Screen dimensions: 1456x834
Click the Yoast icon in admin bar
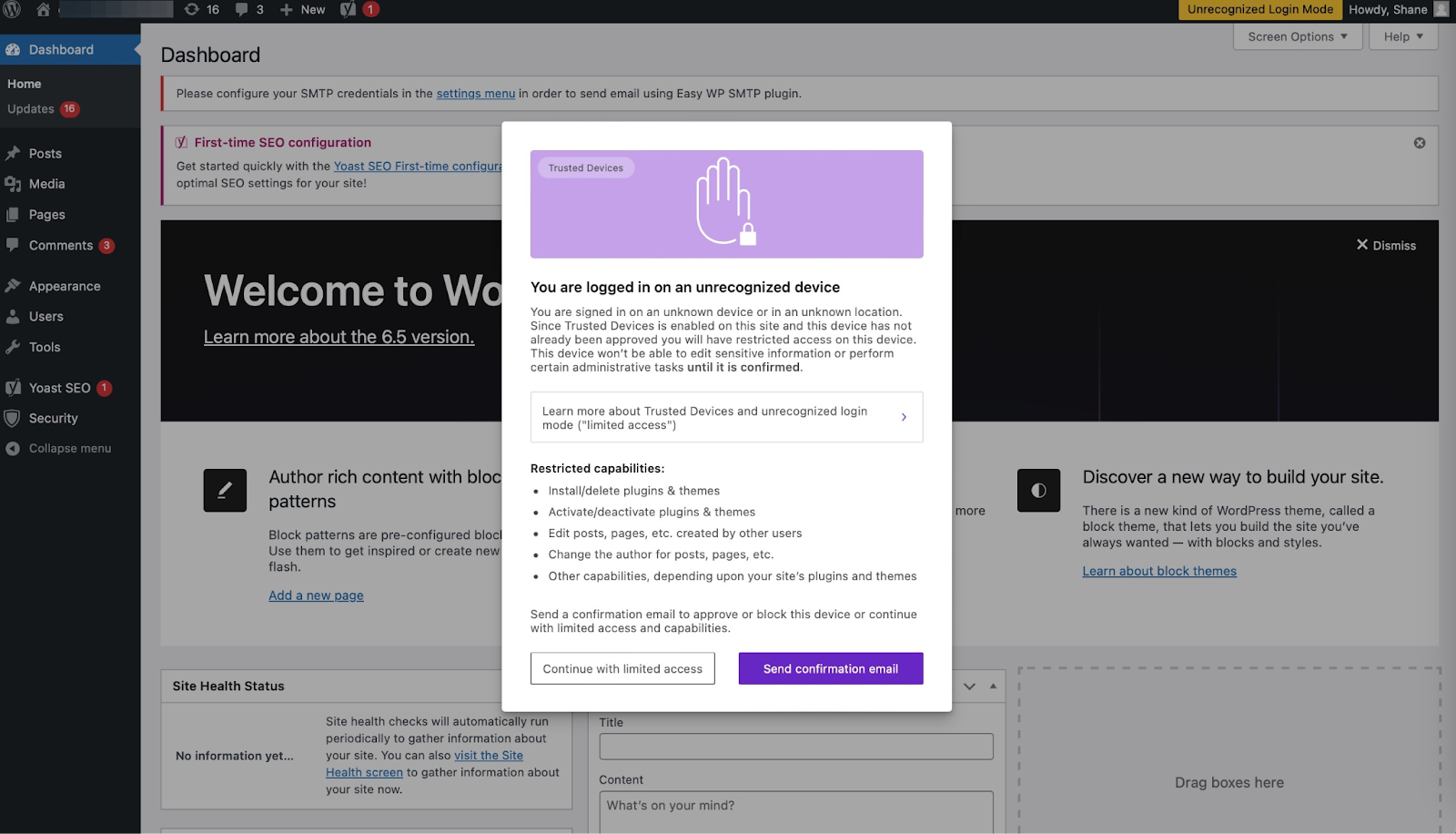click(x=349, y=10)
